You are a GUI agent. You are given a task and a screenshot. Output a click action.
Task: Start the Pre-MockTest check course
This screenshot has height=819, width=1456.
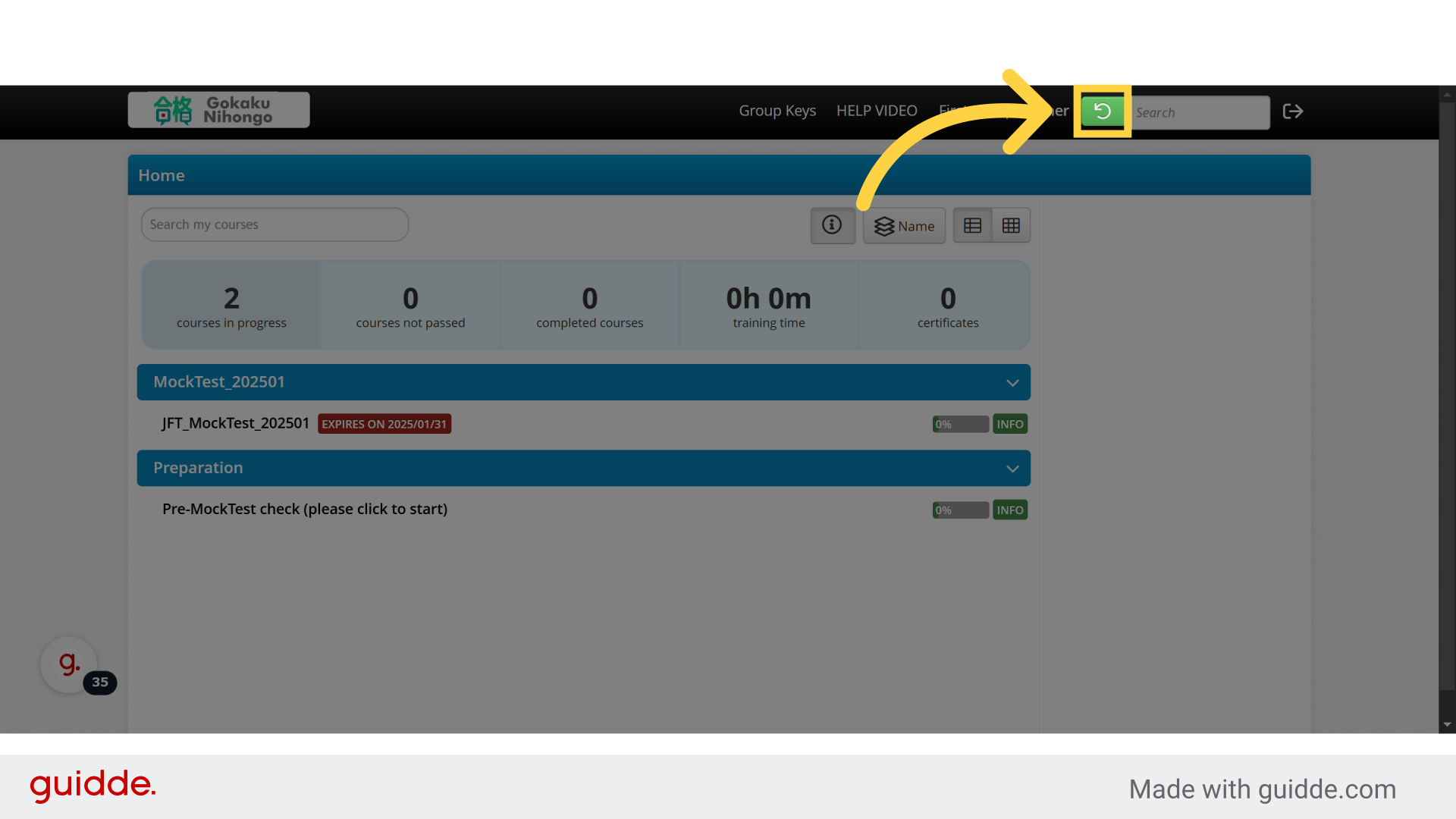click(304, 509)
